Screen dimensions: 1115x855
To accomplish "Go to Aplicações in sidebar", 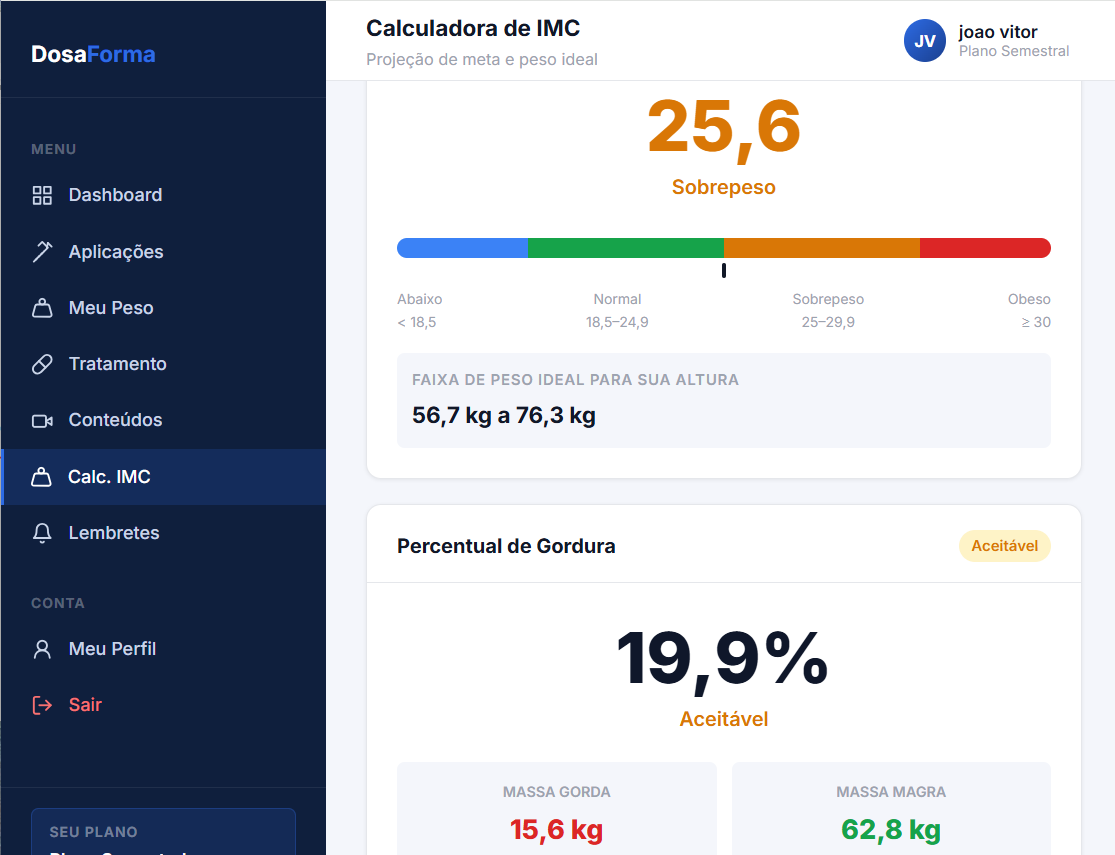I will tap(164, 251).
